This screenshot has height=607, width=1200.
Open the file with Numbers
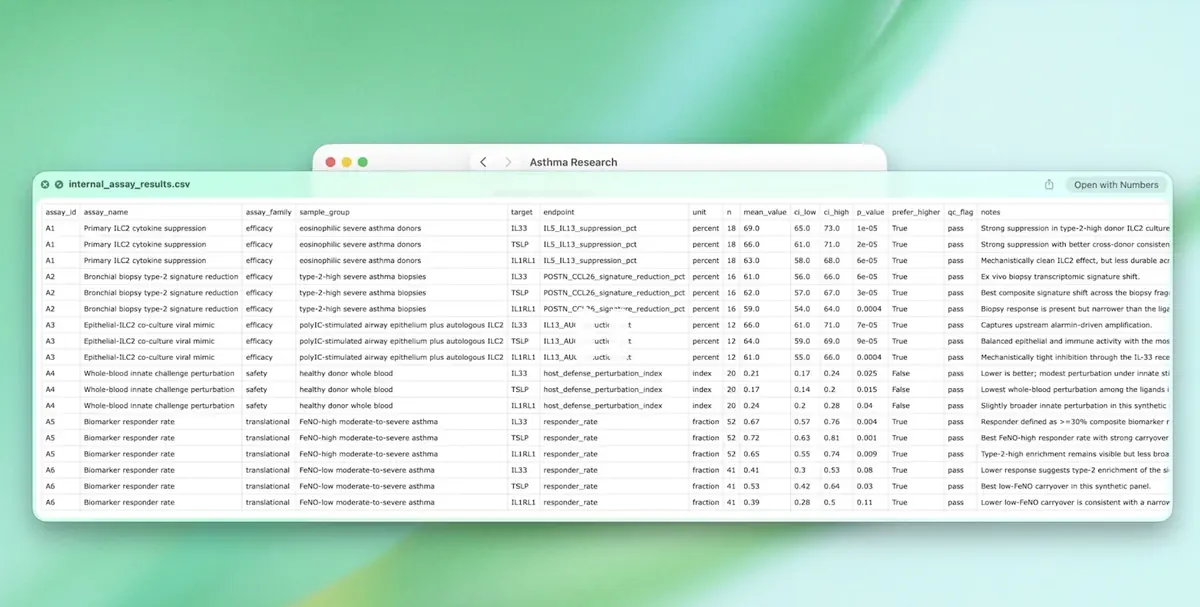pyautogui.click(x=1117, y=184)
